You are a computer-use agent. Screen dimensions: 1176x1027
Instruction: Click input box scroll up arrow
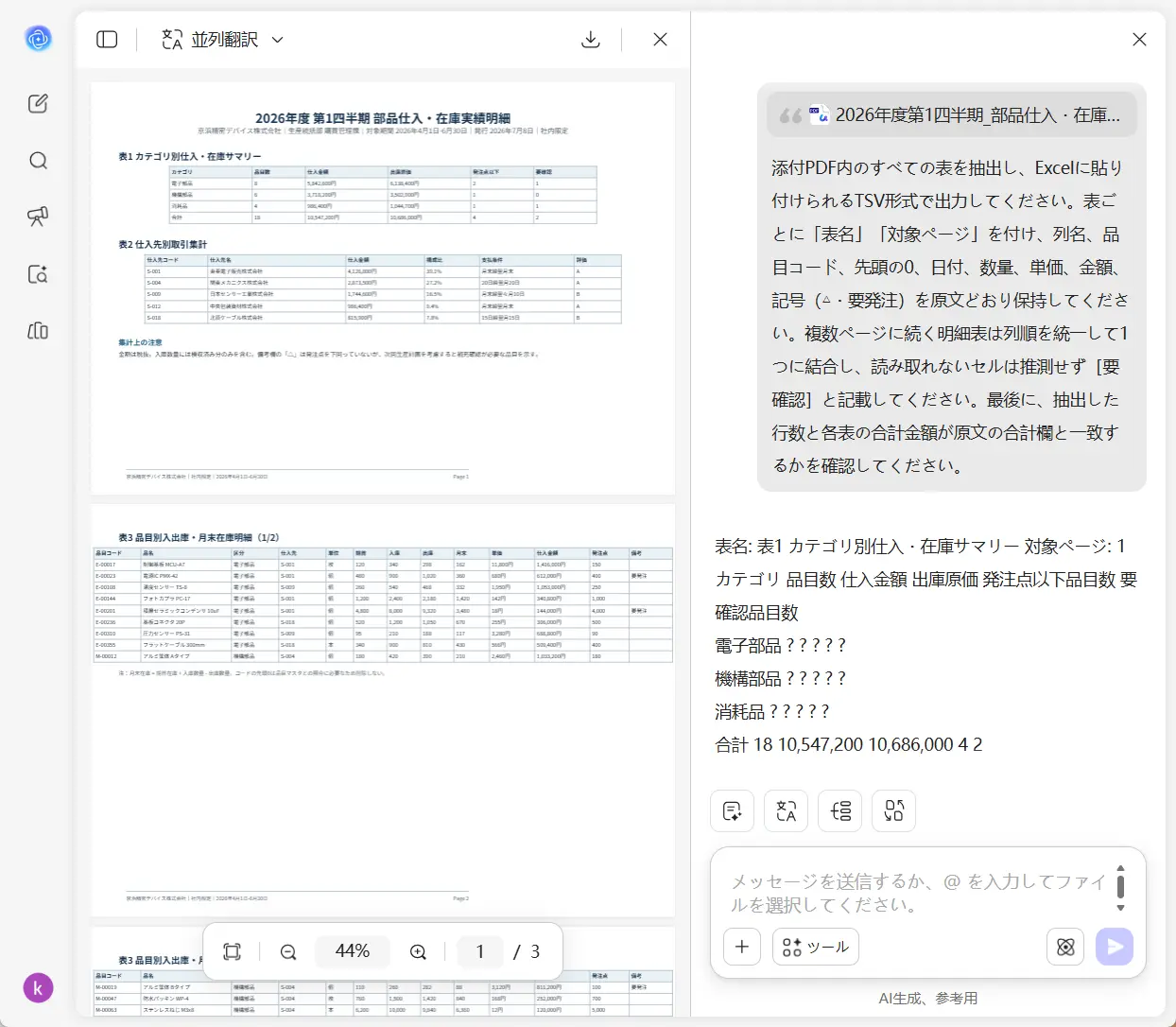(1120, 868)
